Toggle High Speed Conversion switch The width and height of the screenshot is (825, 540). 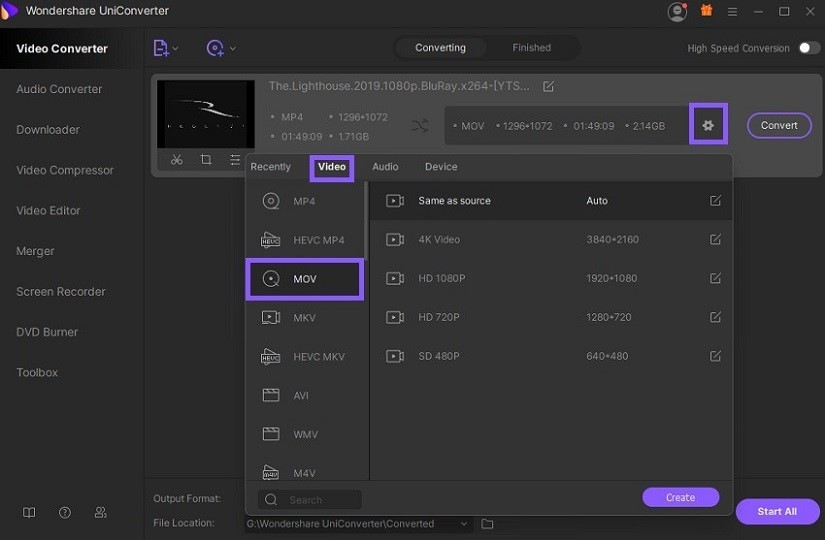click(x=809, y=48)
